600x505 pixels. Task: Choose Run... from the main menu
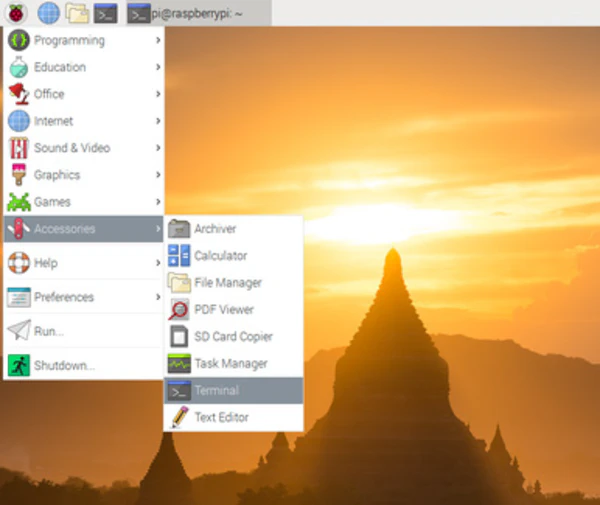(49, 331)
